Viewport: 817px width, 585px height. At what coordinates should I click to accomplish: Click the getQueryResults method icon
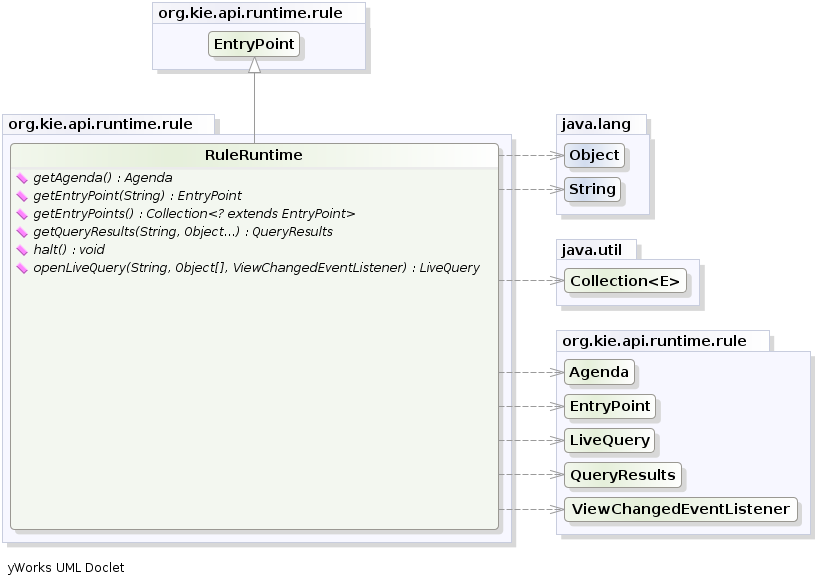22,232
